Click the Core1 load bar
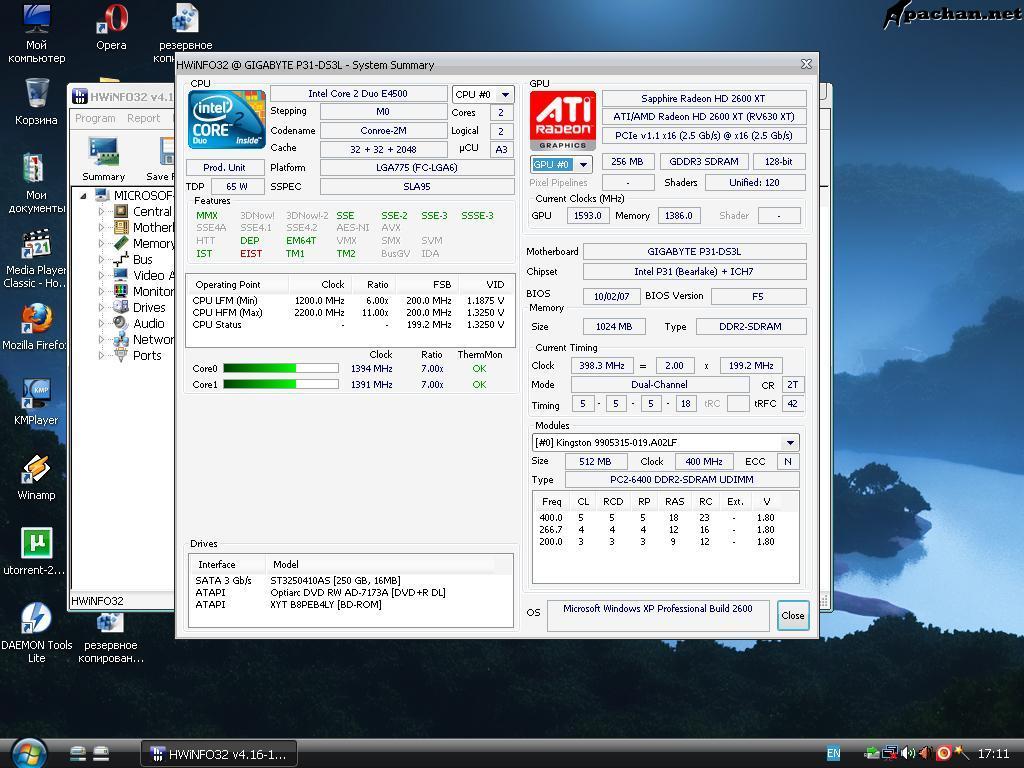The width and height of the screenshot is (1024, 768). click(281, 385)
